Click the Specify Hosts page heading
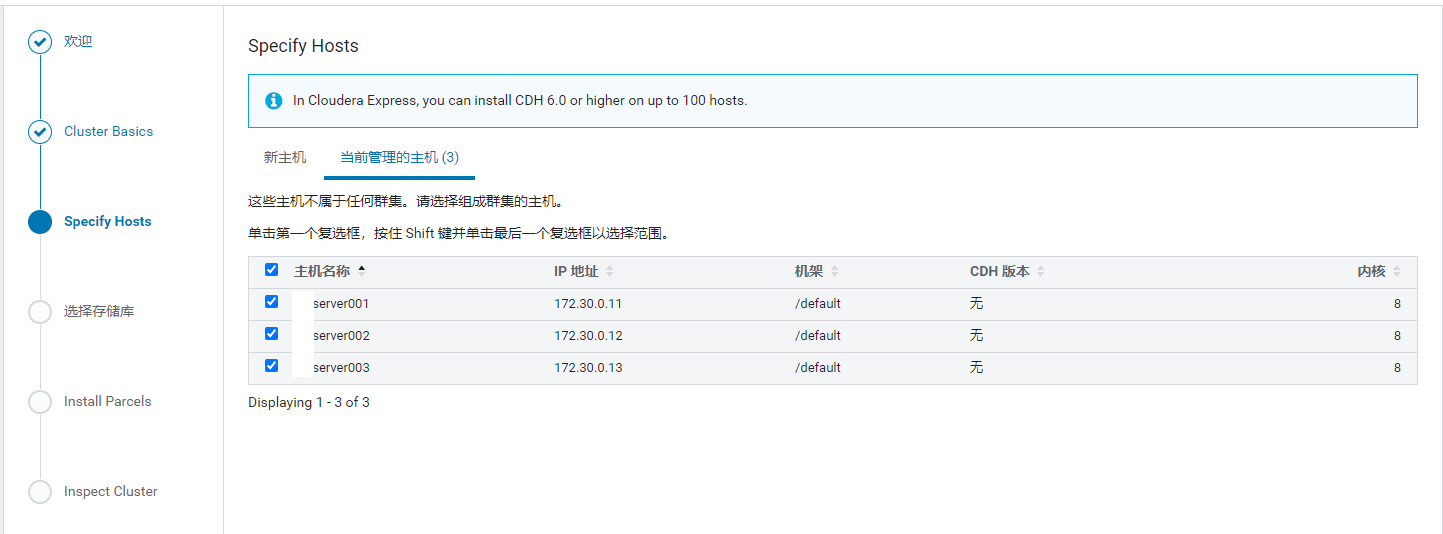Screen dimensions: 1443x534 click(x=303, y=46)
